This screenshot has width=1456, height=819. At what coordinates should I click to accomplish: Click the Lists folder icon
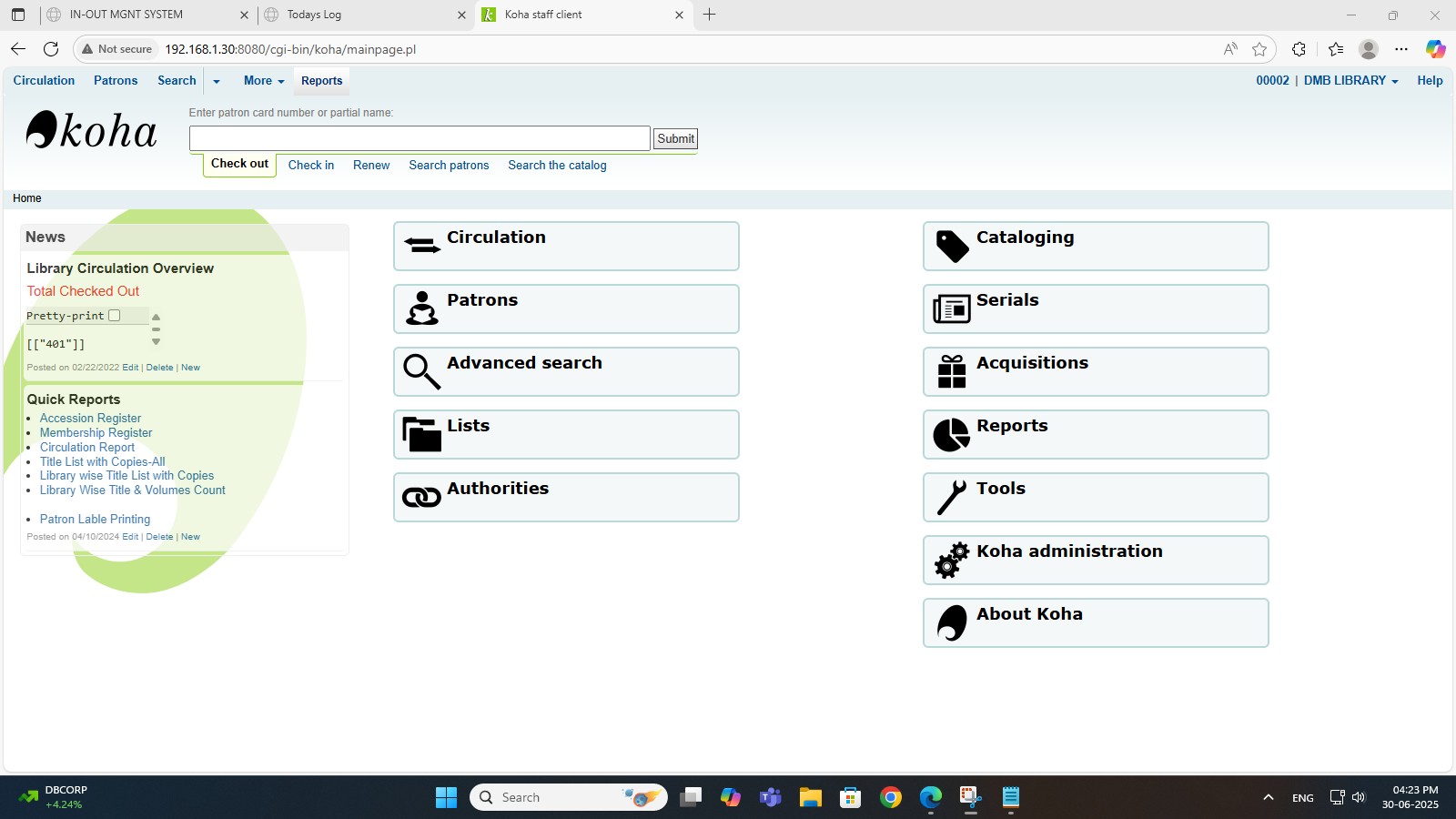click(421, 434)
